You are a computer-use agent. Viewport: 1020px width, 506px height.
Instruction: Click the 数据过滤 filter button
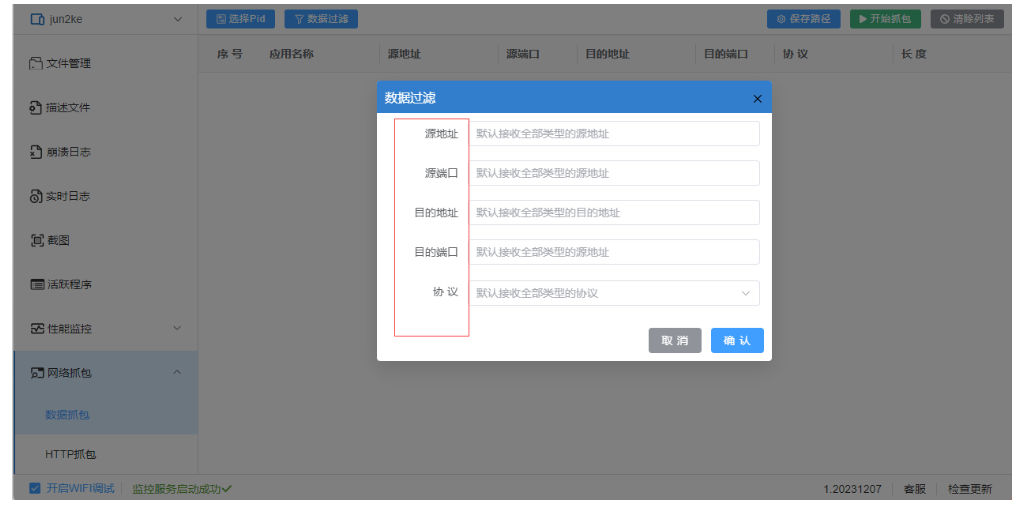(x=321, y=19)
